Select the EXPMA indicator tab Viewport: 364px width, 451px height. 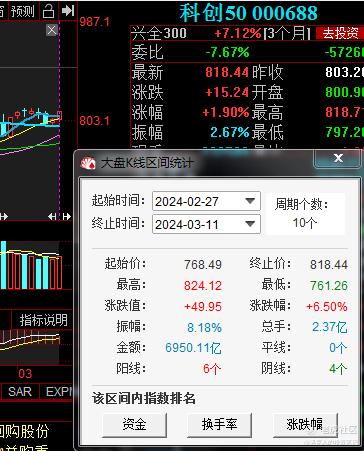pos(57,391)
